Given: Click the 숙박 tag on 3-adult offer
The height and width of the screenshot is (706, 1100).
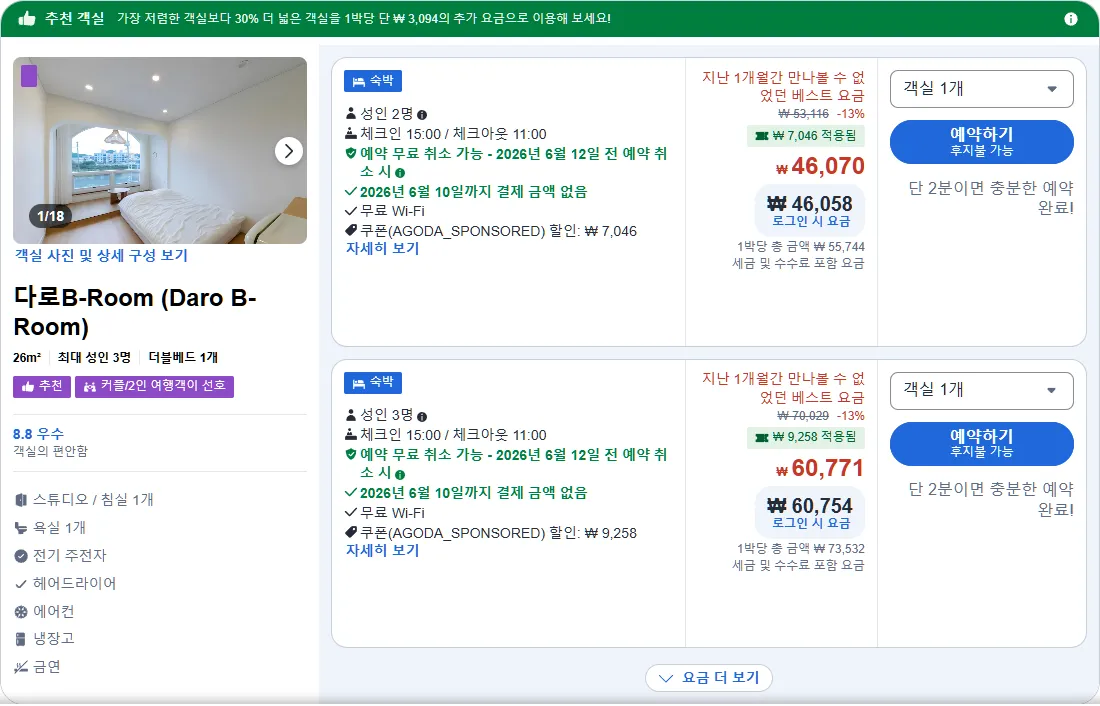Looking at the screenshot, I should 373,382.
